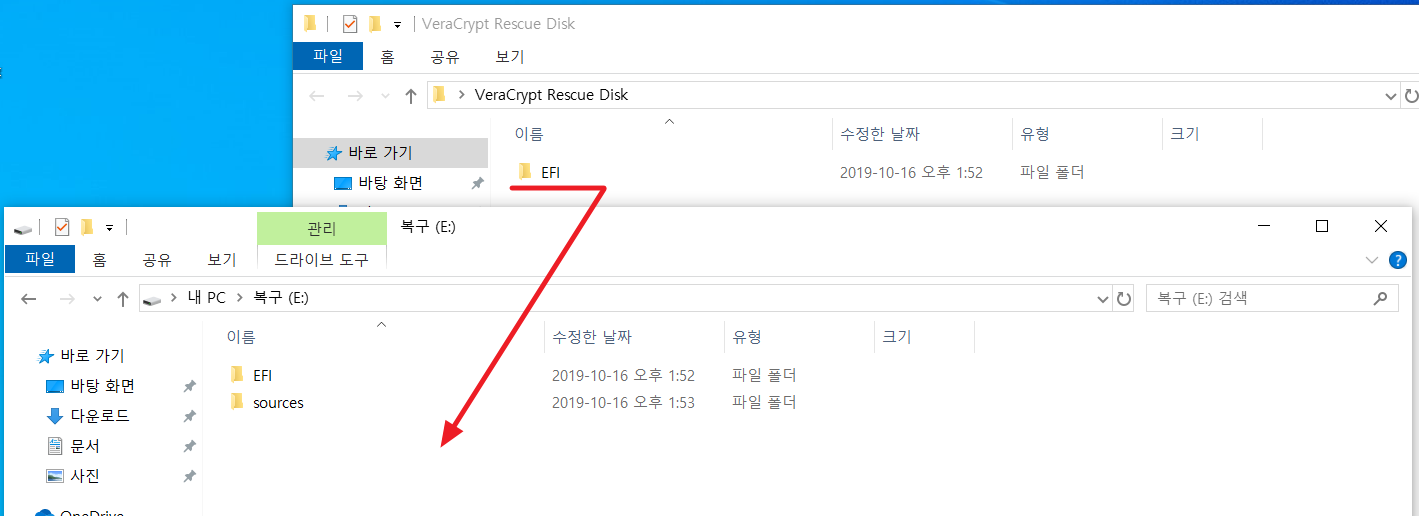The image size is (1419, 516).
Task: Select 바로 가기 in the 복구 (E:) navigation pane
Action: (92, 356)
